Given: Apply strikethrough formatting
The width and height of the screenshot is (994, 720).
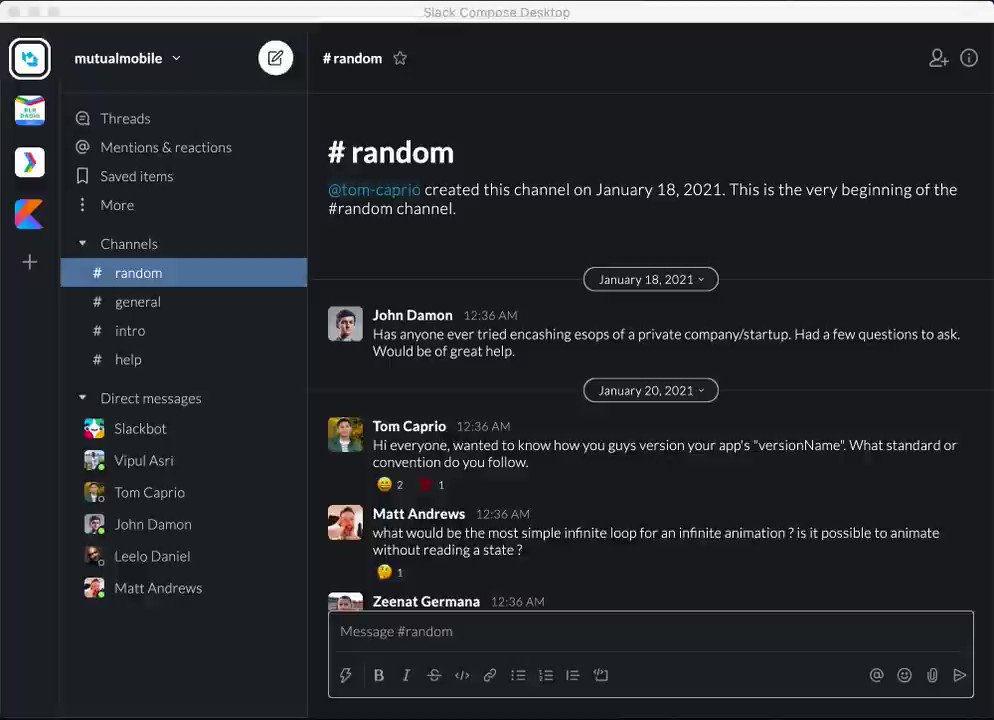Looking at the screenshot, I should tap(434, 676).
